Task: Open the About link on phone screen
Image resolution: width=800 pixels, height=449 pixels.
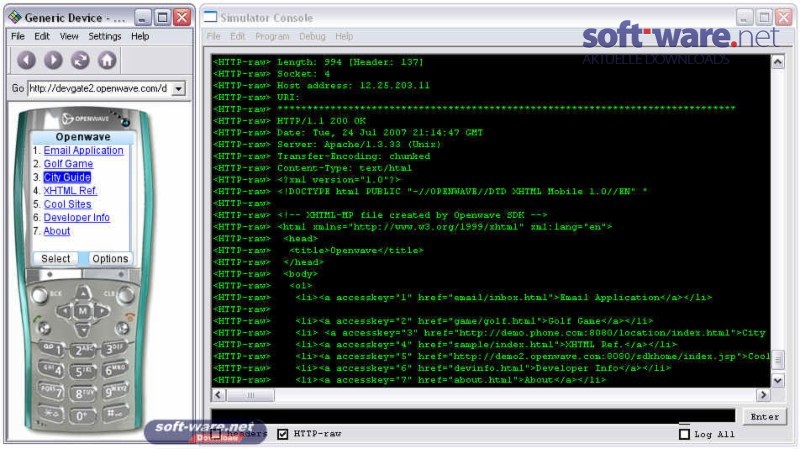Action: pos(57,231)
